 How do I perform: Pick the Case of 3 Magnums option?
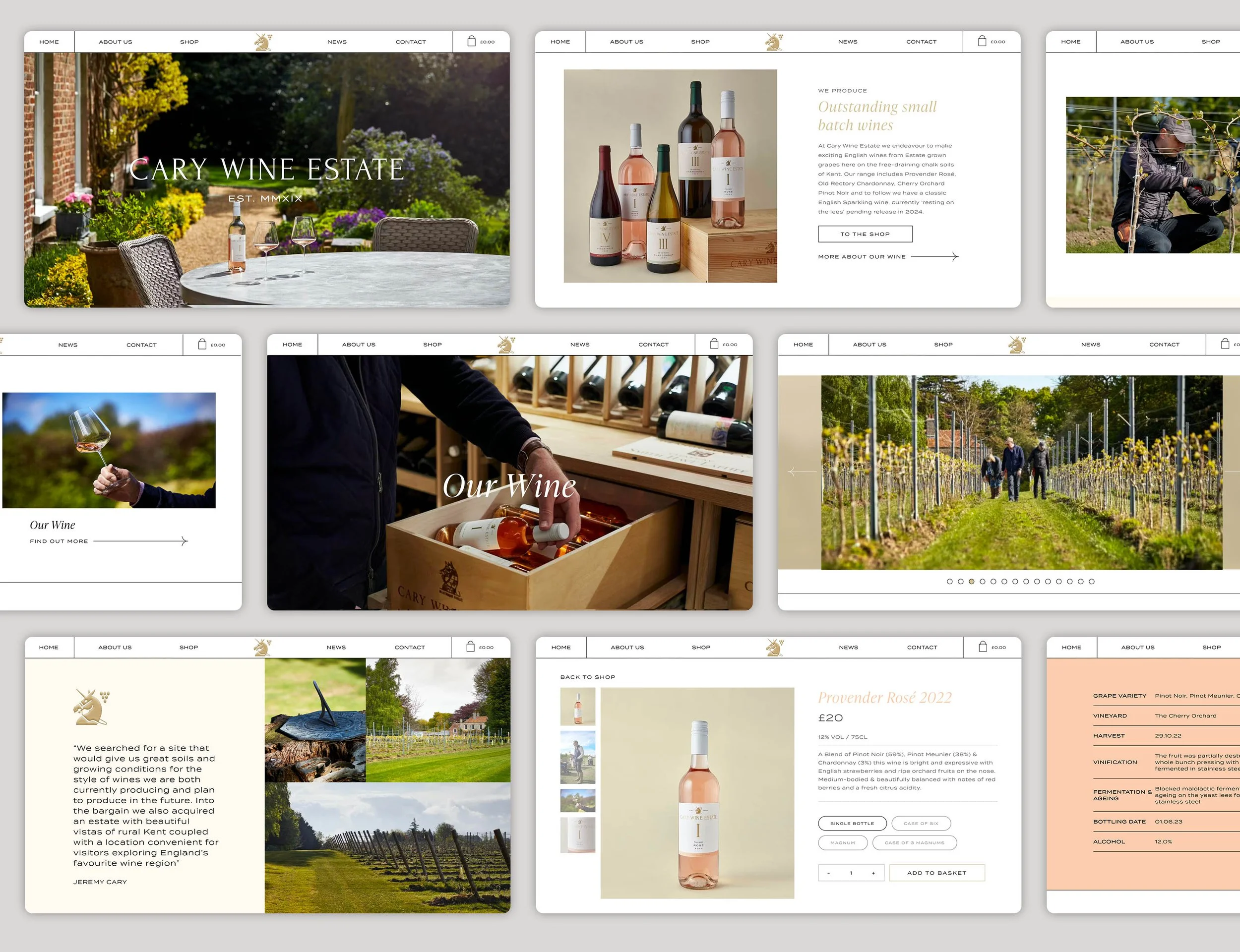(x=914, y=842)
